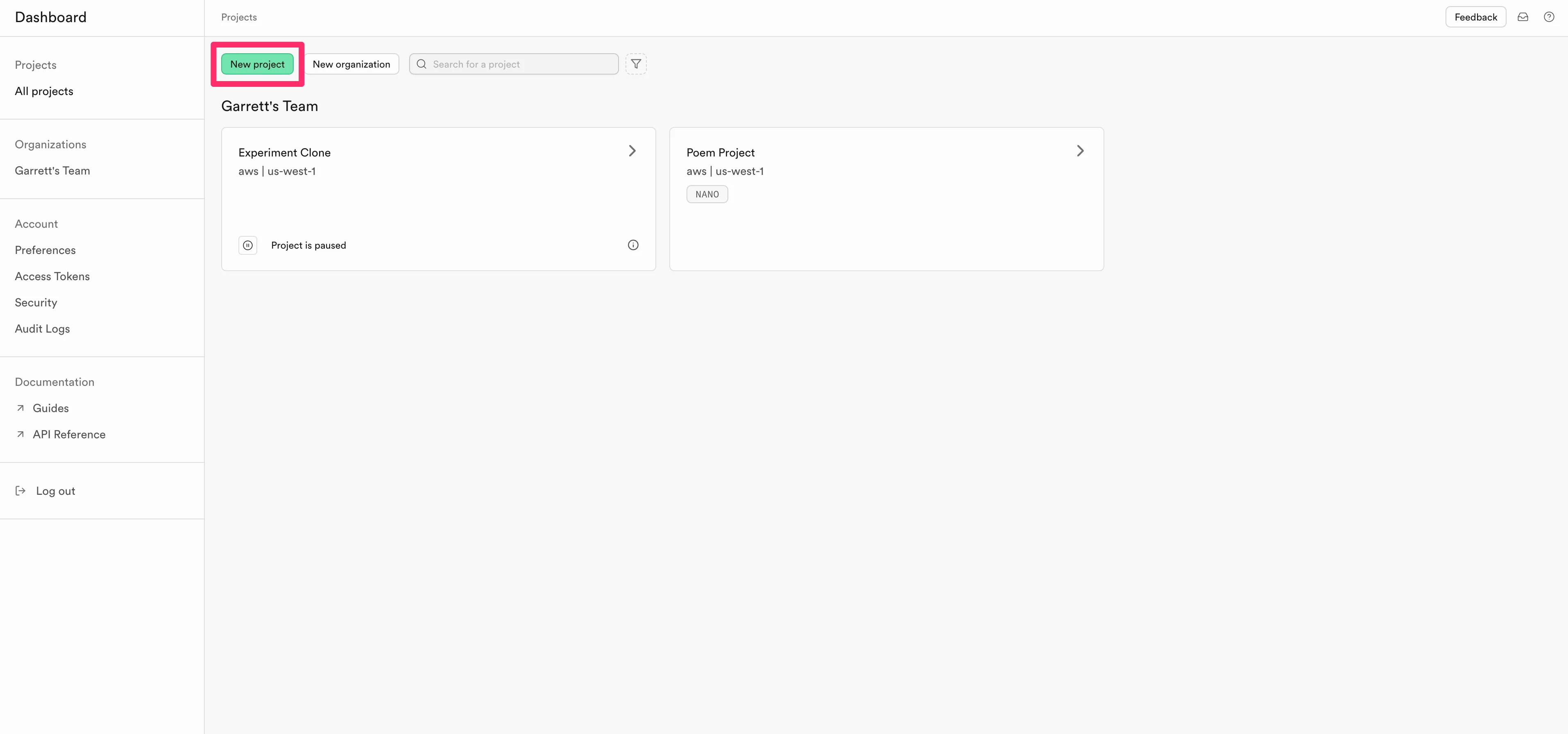The width and height of the screenshot is (1568, 734).
Task: Click the NANO badge on Poem Project
Action: click(x=707, y=194)
